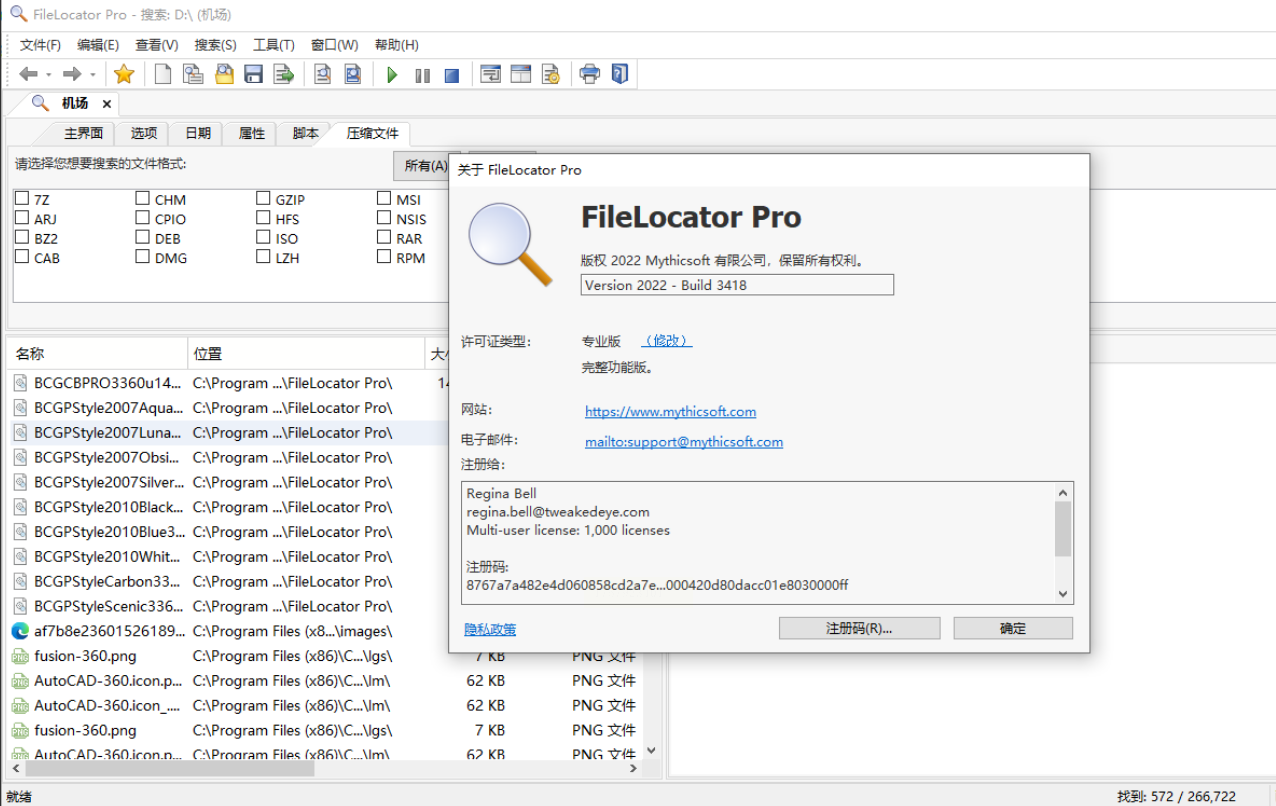Sort results by the 位置 column header
The image size is (1276, 806).
[x=306, y=353]
